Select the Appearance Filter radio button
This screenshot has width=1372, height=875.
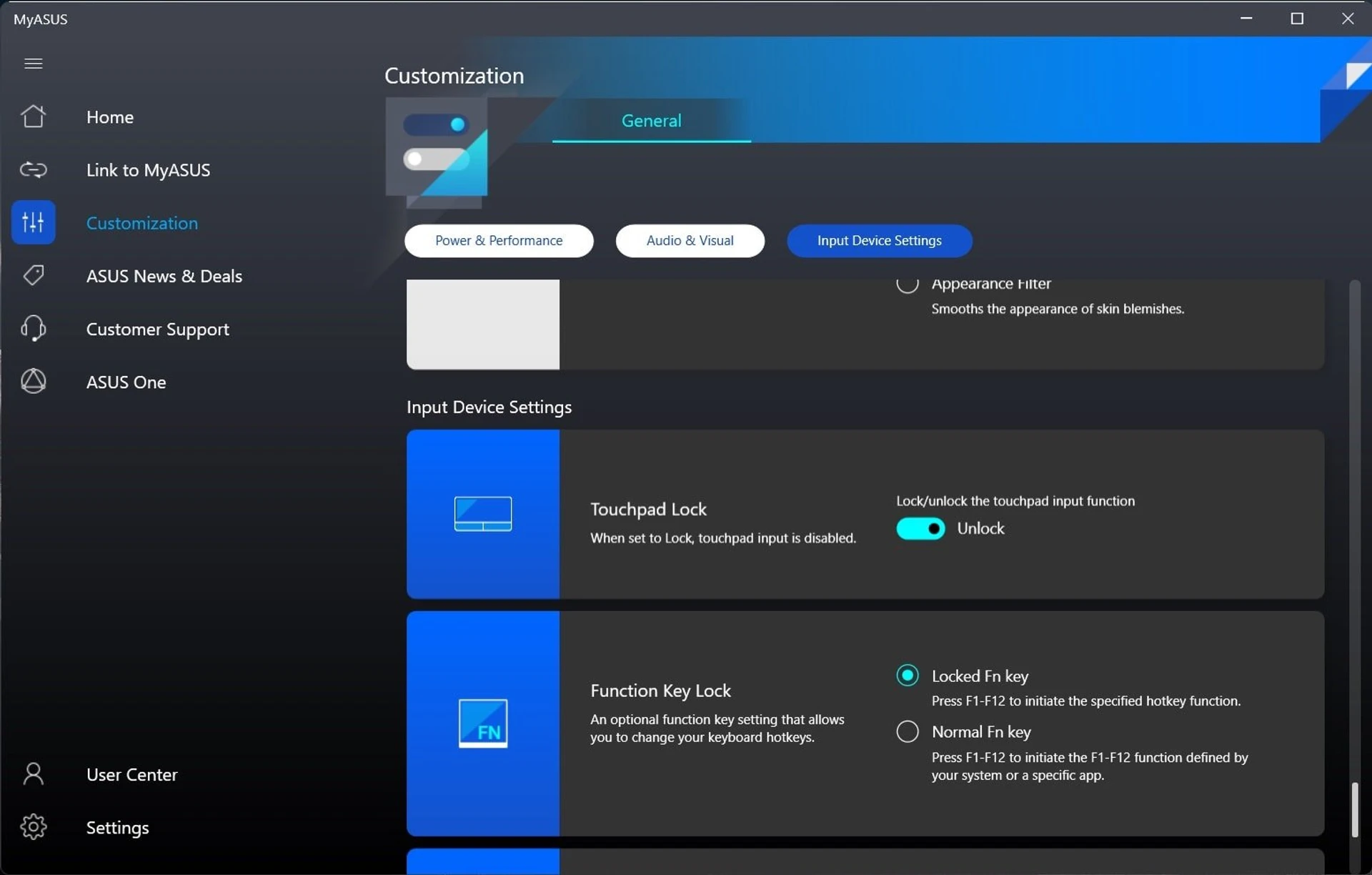click(x=908, y=285)
